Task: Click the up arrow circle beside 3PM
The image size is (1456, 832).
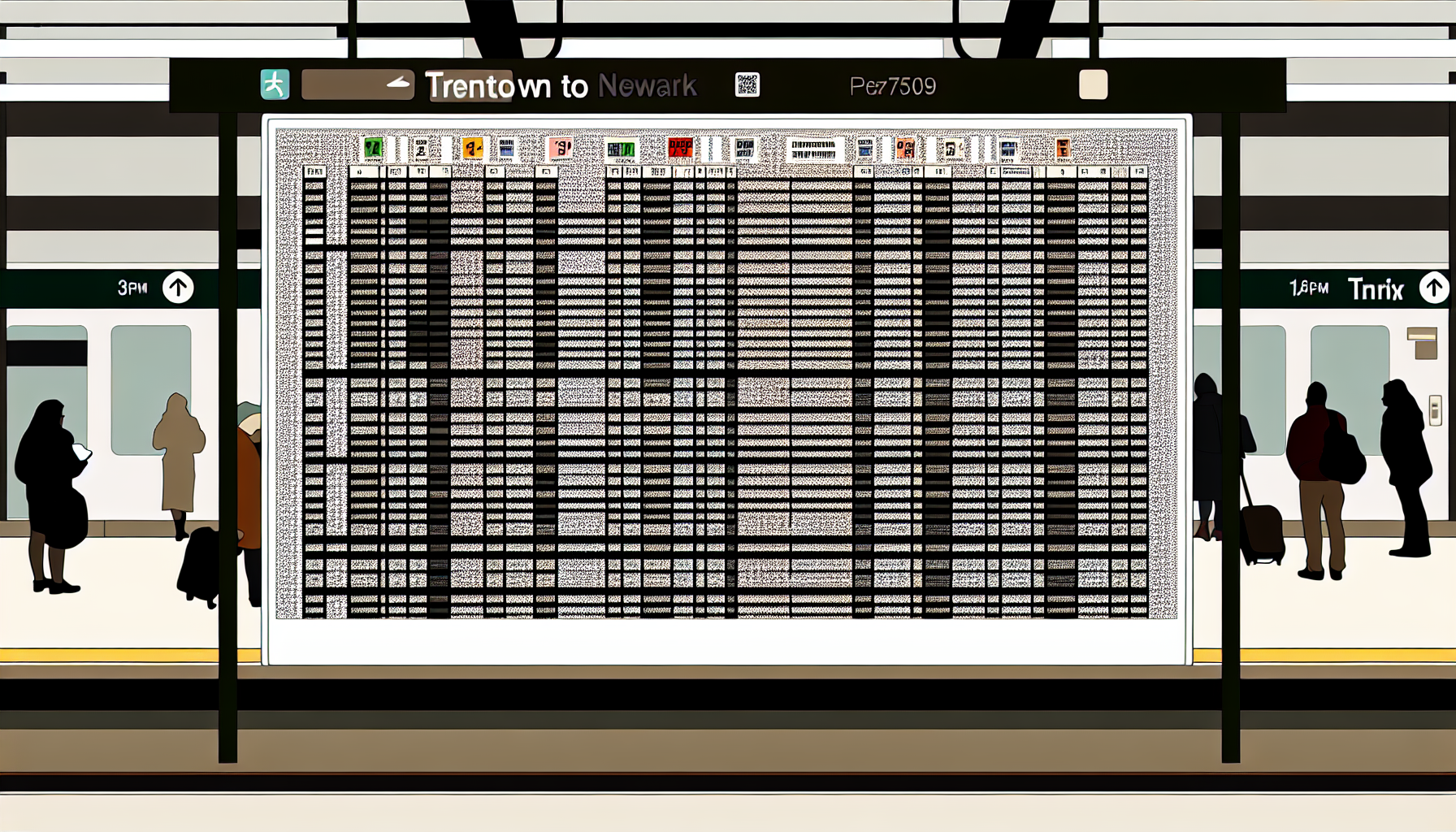Action: coord(178,288)
